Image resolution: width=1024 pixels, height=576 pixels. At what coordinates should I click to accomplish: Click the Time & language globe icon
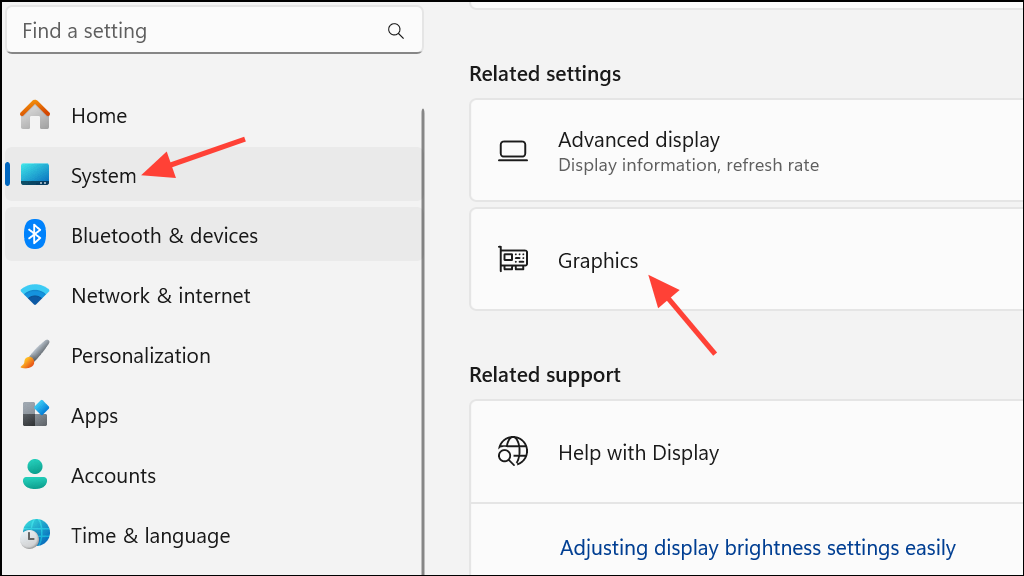point(35,534)
